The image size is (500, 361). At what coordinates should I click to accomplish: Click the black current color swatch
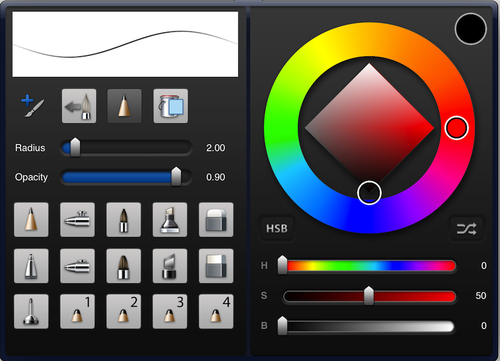point(471,29)
